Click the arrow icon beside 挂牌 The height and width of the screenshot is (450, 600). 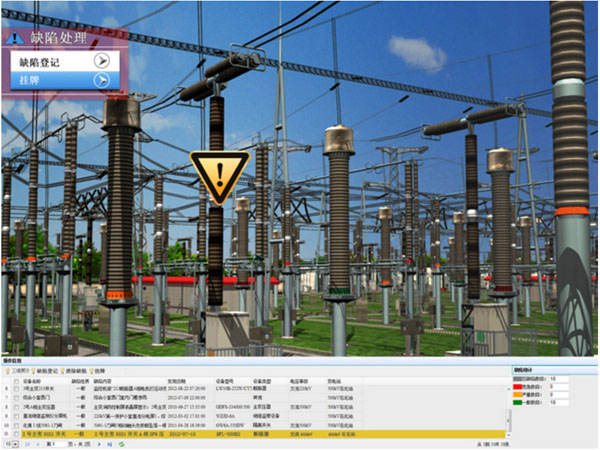[101, 80]
